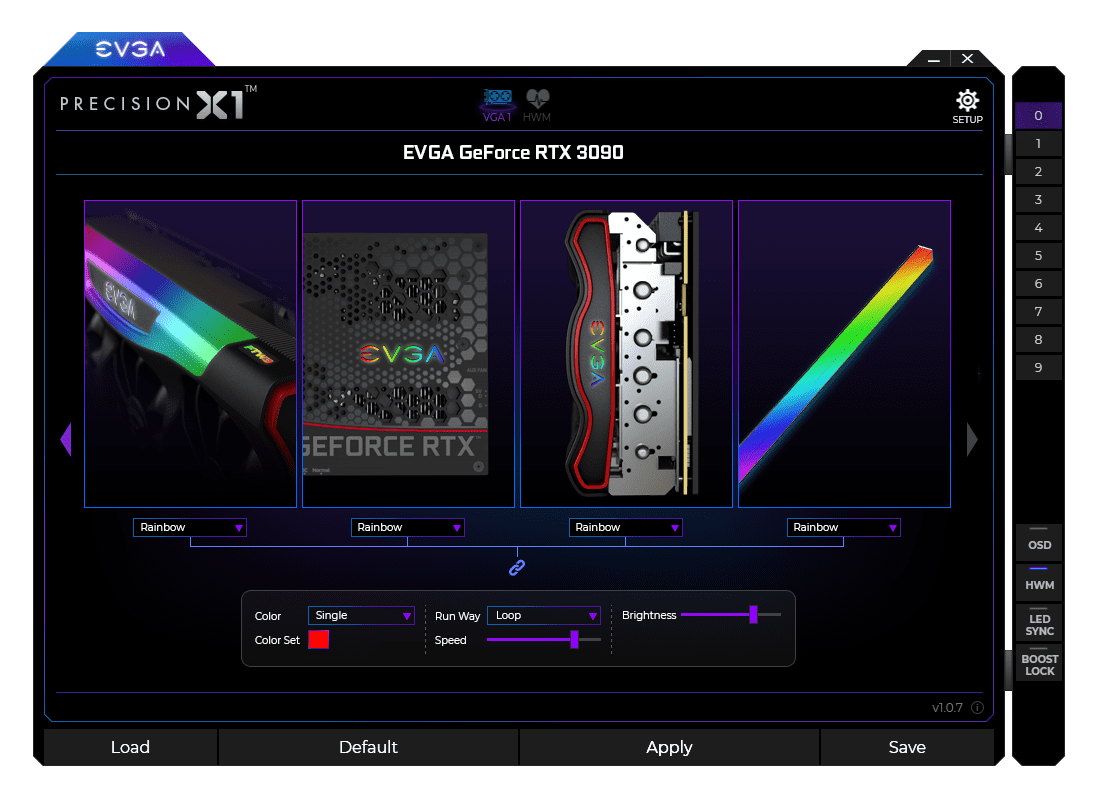Select the GEFORCE RTX backplate thumbnail
The height and width of the screenshot is (811, 1099).
[409, 354]
